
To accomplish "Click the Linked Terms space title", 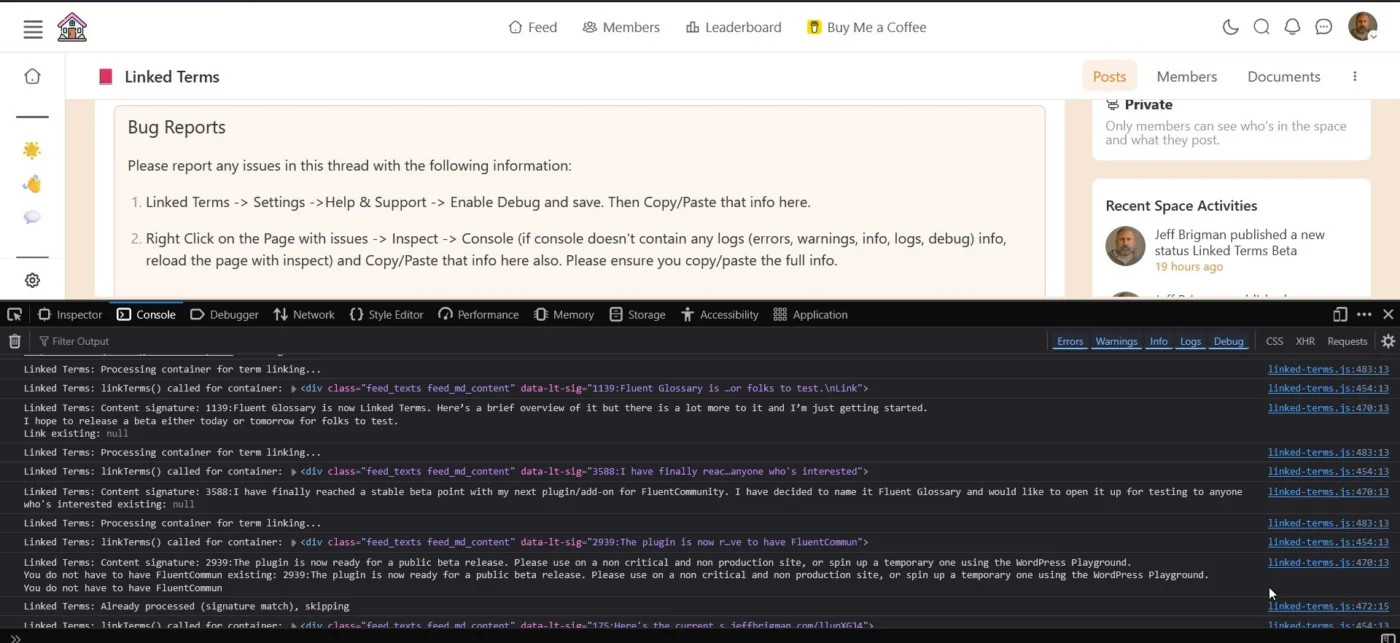I will click(171, 76).
